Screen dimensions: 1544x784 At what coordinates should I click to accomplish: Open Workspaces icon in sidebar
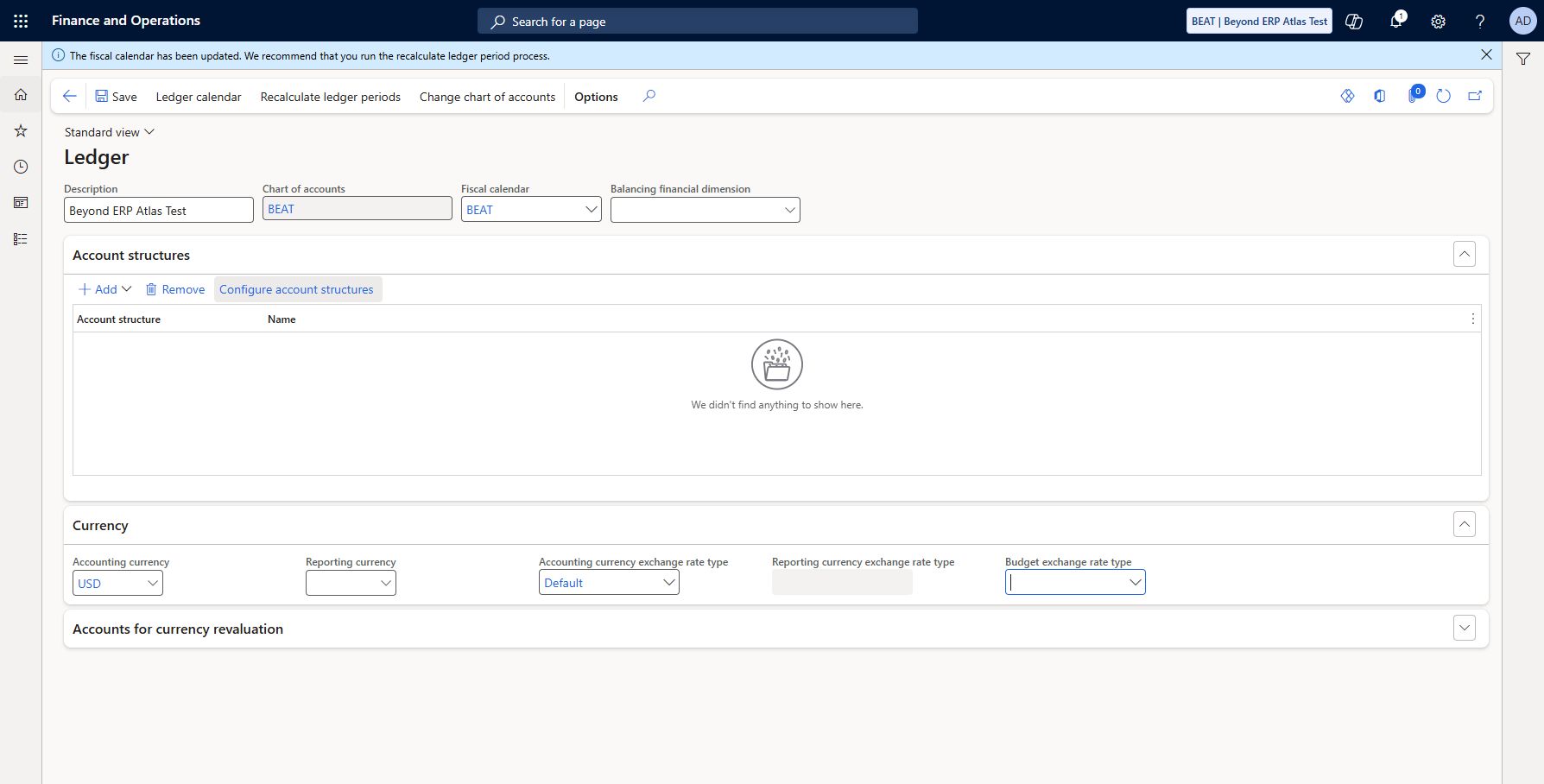coord(21,203)
